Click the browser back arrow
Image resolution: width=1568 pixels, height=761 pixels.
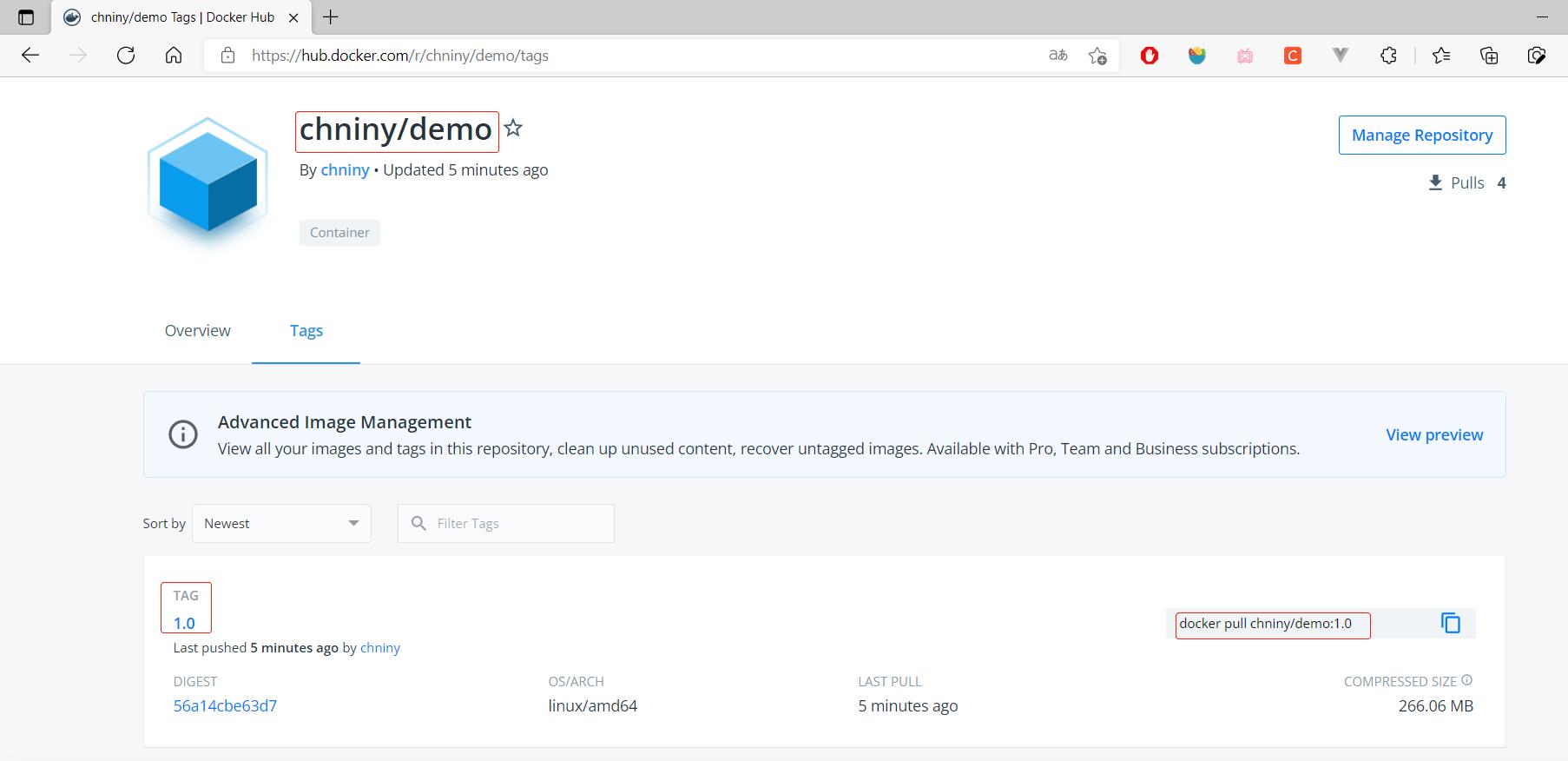[x=30, y=56]
